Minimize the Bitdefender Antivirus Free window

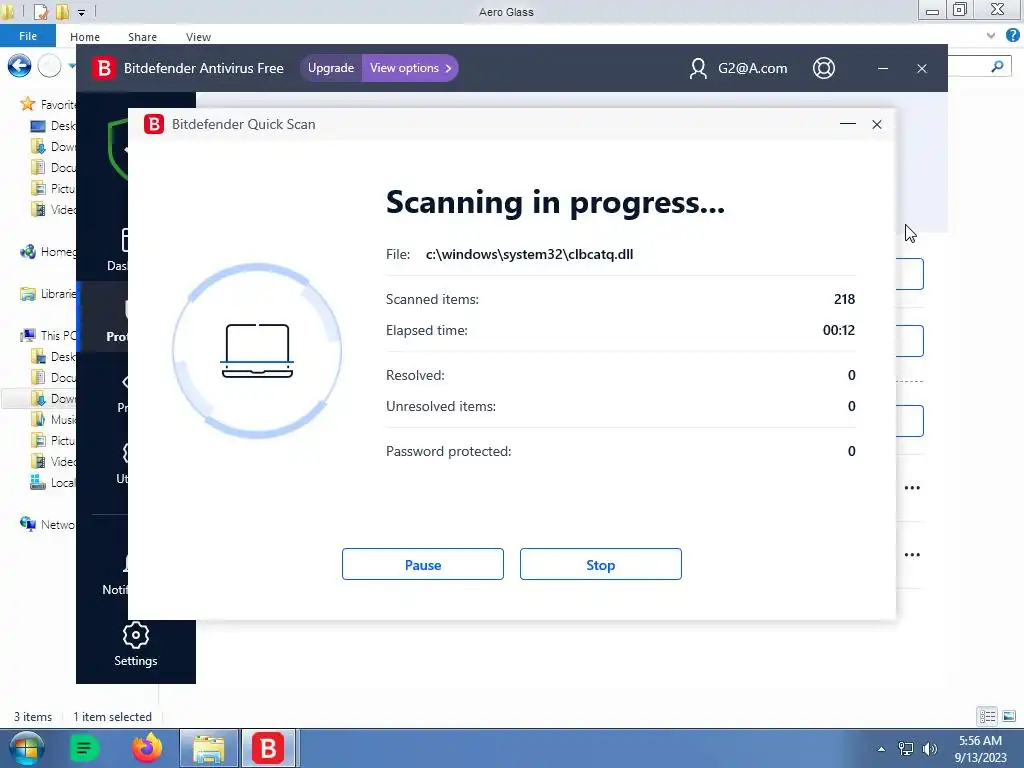pyautogui.click(x=882, y=68)
